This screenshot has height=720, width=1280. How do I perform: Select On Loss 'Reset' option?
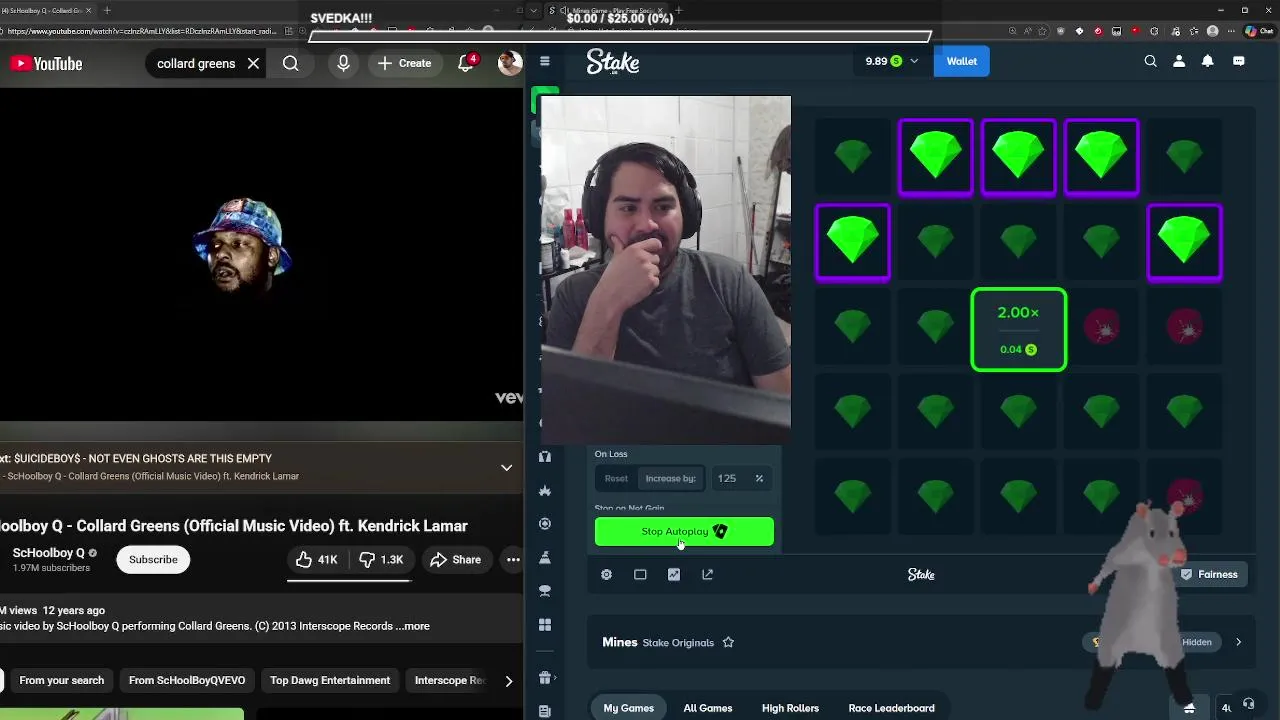coord(616,478)
